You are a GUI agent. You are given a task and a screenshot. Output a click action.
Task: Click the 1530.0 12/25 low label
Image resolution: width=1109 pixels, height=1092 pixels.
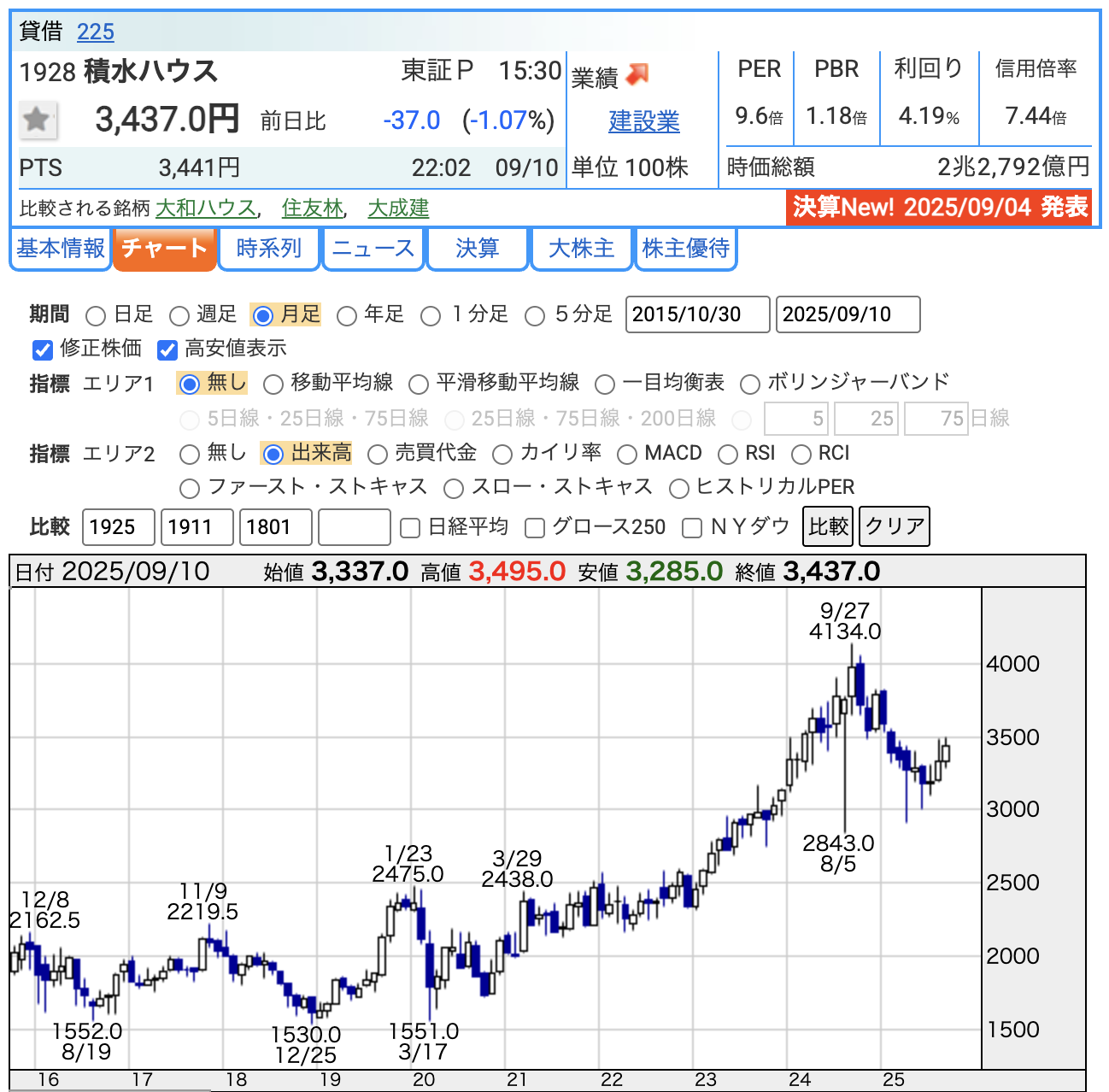306,1045
